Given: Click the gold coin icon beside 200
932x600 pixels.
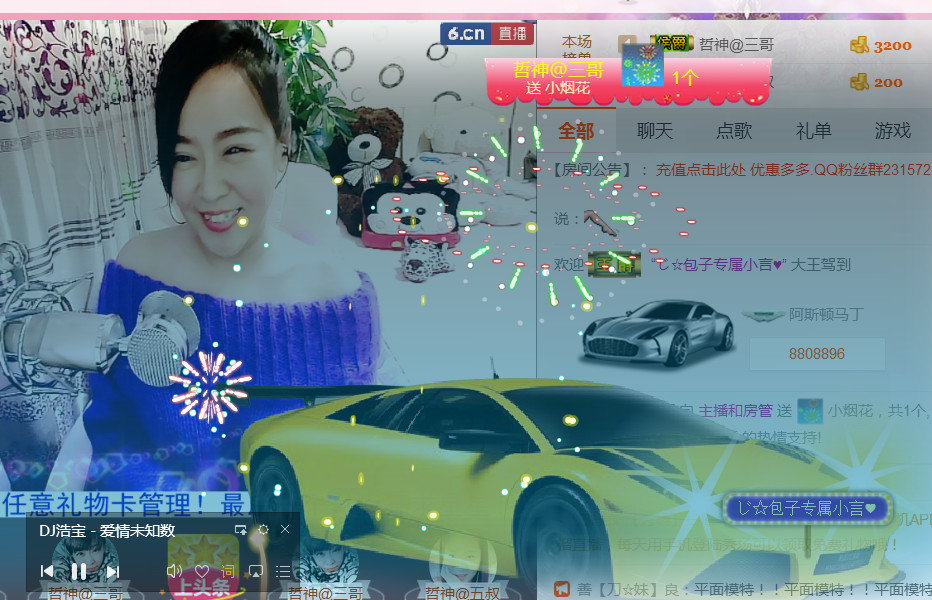Looking at the screenshot, I should pos(859,82).
